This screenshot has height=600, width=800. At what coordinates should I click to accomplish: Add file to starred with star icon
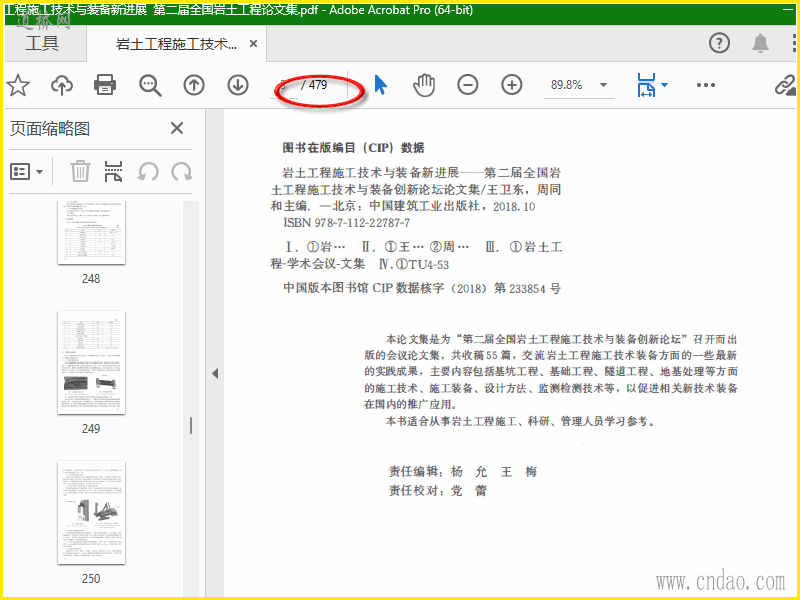(18, 85)
